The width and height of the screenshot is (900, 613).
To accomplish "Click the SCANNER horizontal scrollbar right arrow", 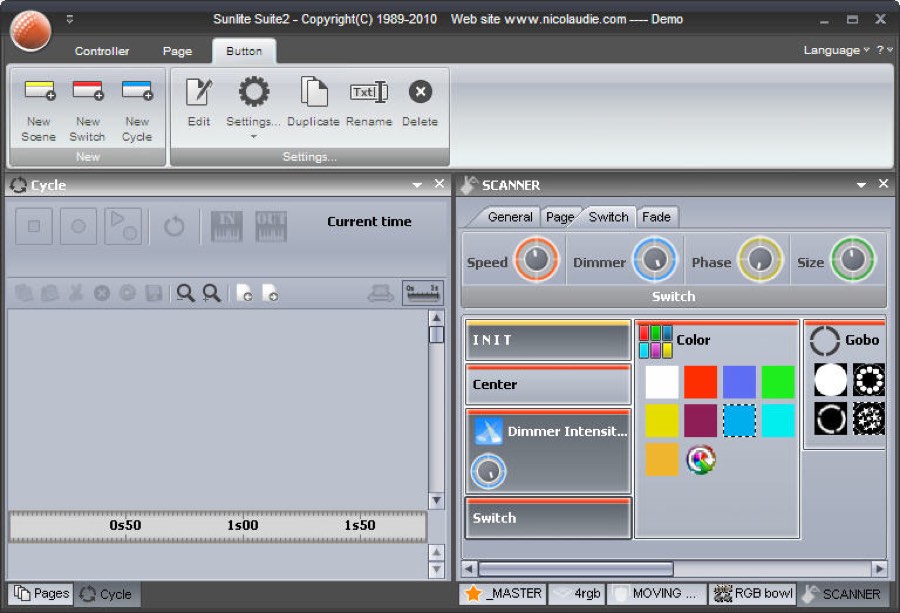I will [879, 569].
